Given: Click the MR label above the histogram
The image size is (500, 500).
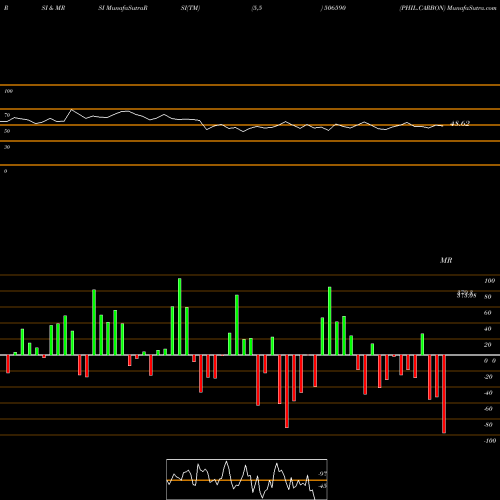Looking at the screenshot, I should [x=446, y=260].
